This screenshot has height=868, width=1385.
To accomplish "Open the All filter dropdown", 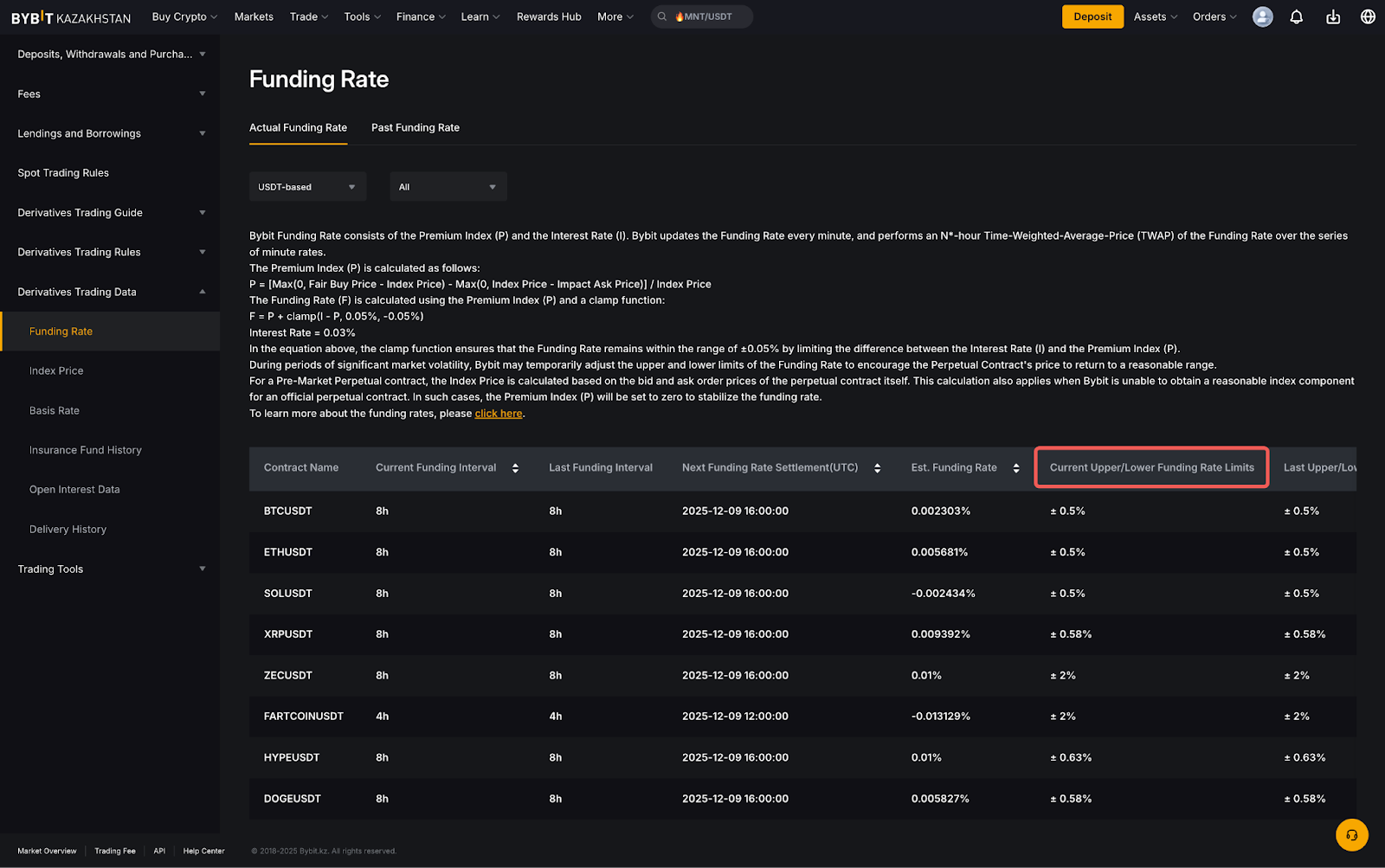I will 448,187.
